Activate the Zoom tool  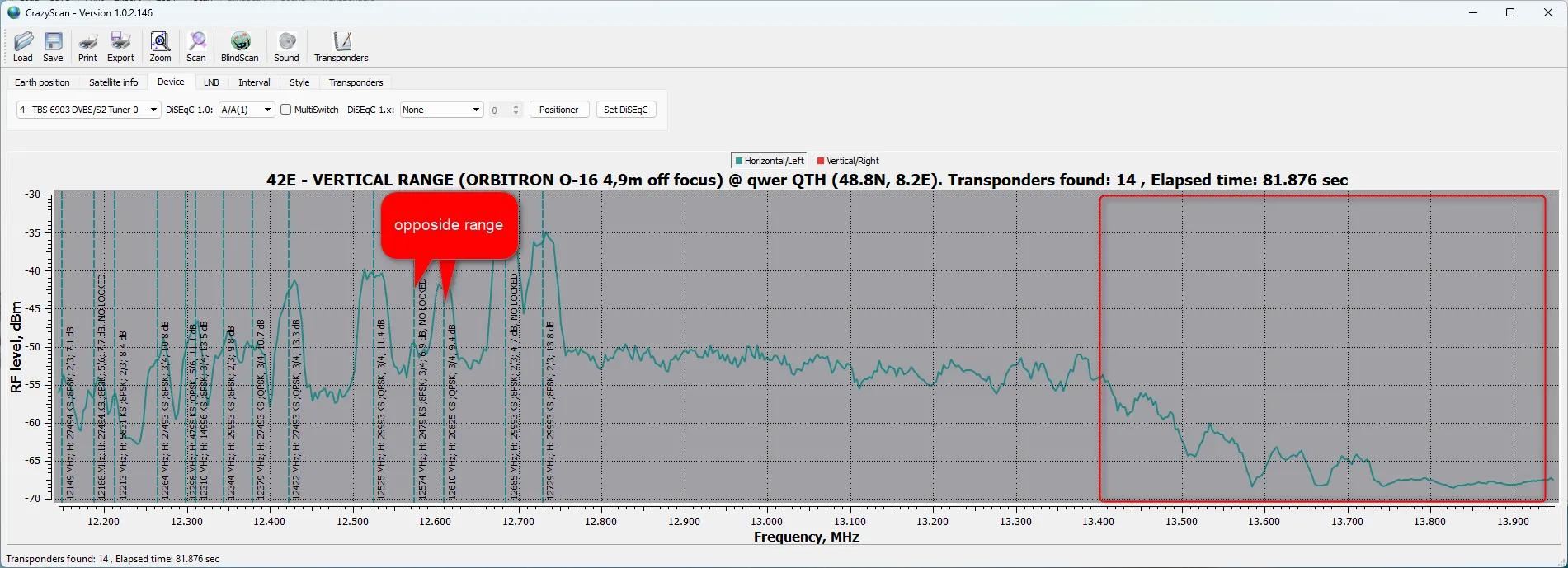[x=160, y=46]
